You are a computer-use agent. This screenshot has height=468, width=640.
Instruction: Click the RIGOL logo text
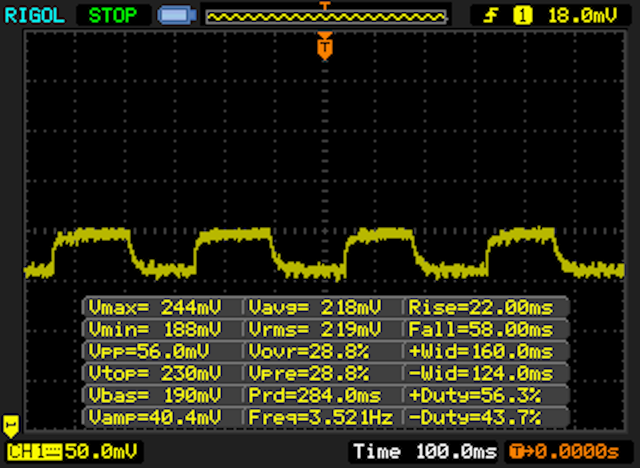tap(34, 16)
